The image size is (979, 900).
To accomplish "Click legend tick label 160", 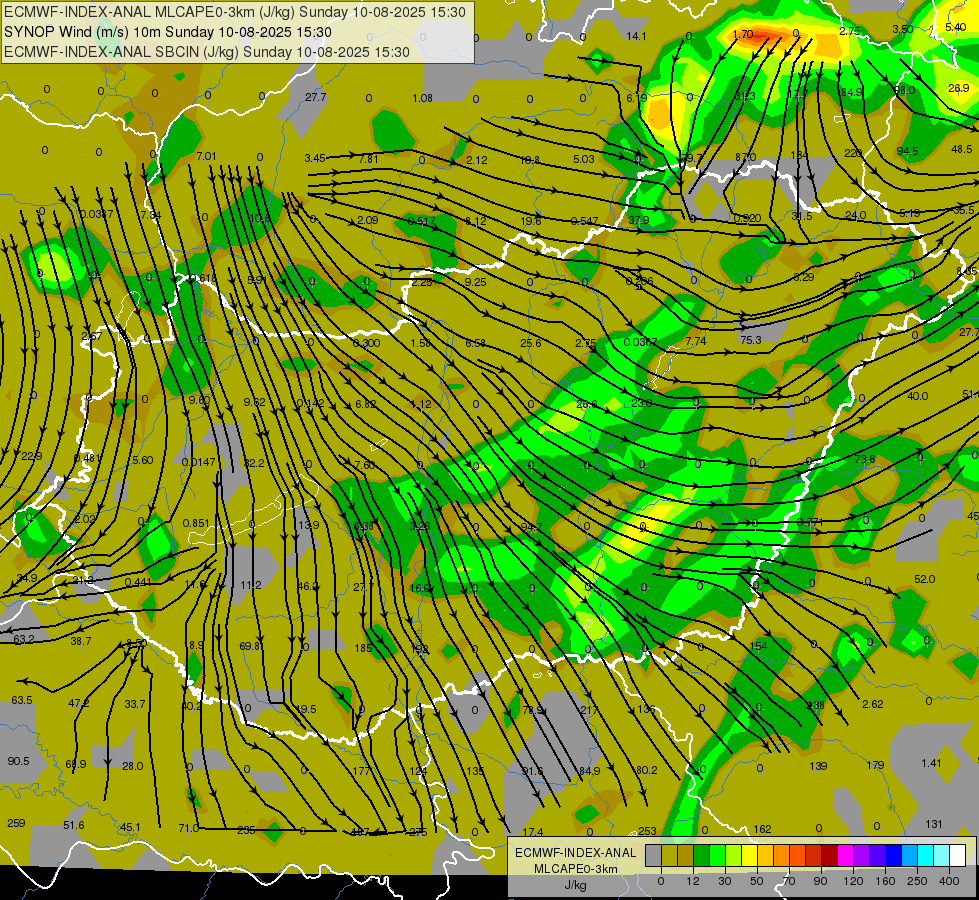I will point(885,881).
